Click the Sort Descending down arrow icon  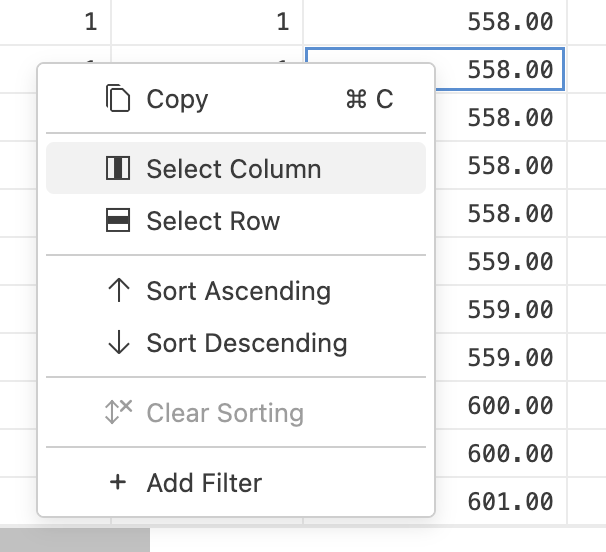118,343
